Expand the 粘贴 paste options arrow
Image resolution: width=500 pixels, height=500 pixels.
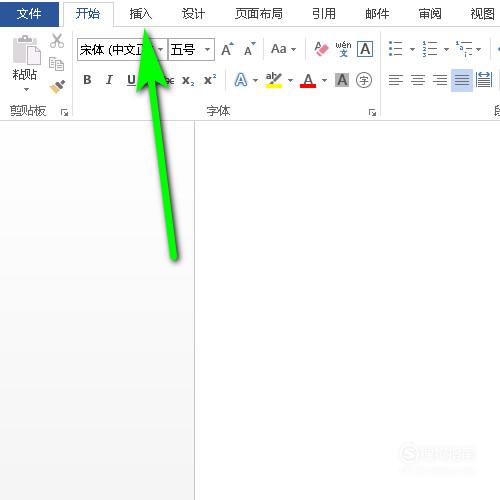[26, 89]
